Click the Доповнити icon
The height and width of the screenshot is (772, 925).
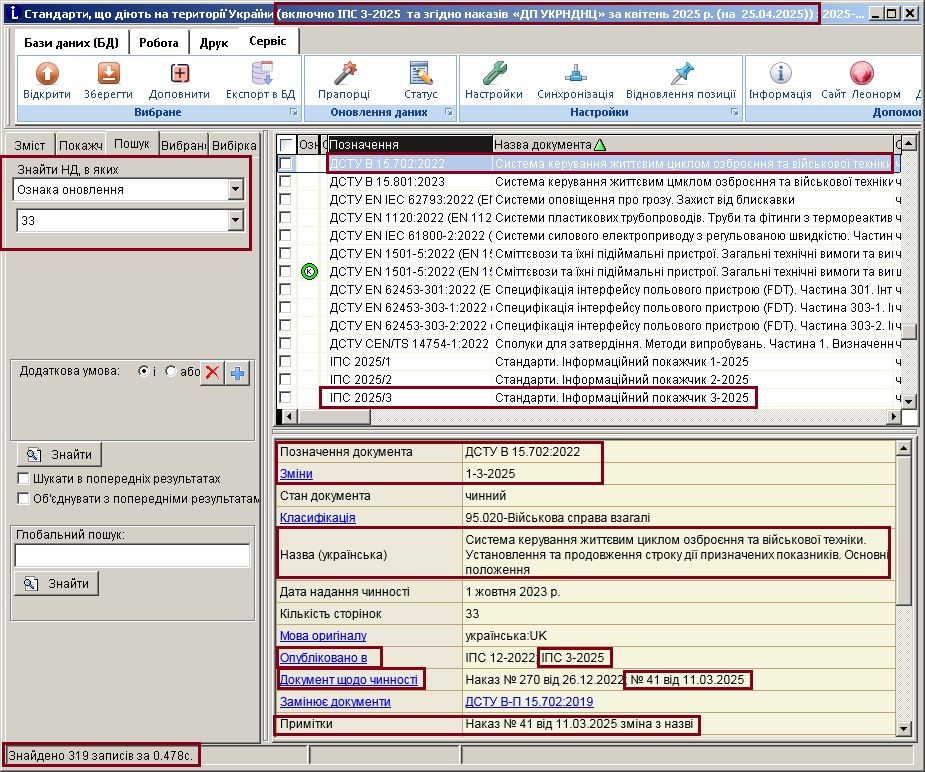click(179, 74)
